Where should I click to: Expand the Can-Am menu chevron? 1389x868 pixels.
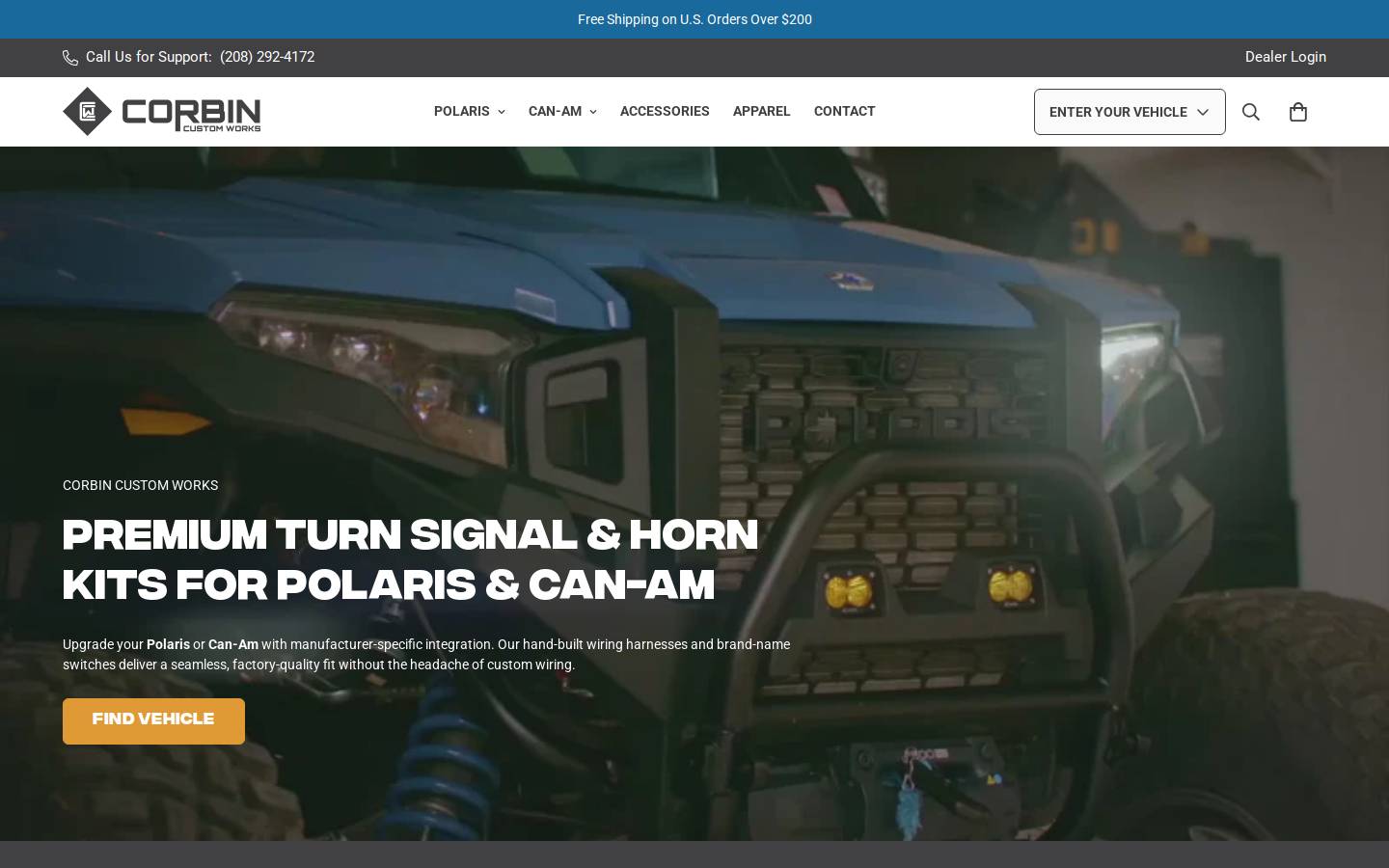coord(592,112)
